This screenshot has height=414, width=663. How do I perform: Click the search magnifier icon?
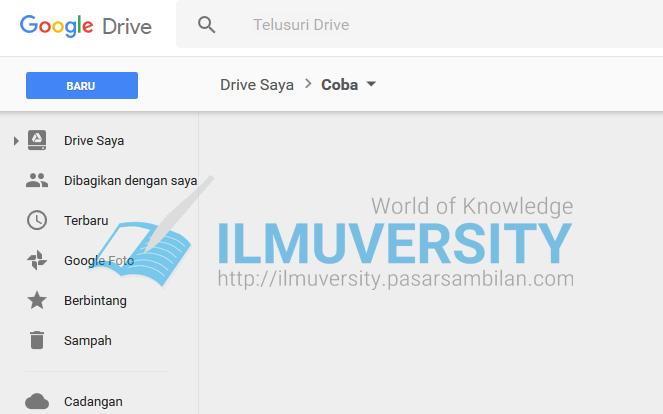(206, 25)
